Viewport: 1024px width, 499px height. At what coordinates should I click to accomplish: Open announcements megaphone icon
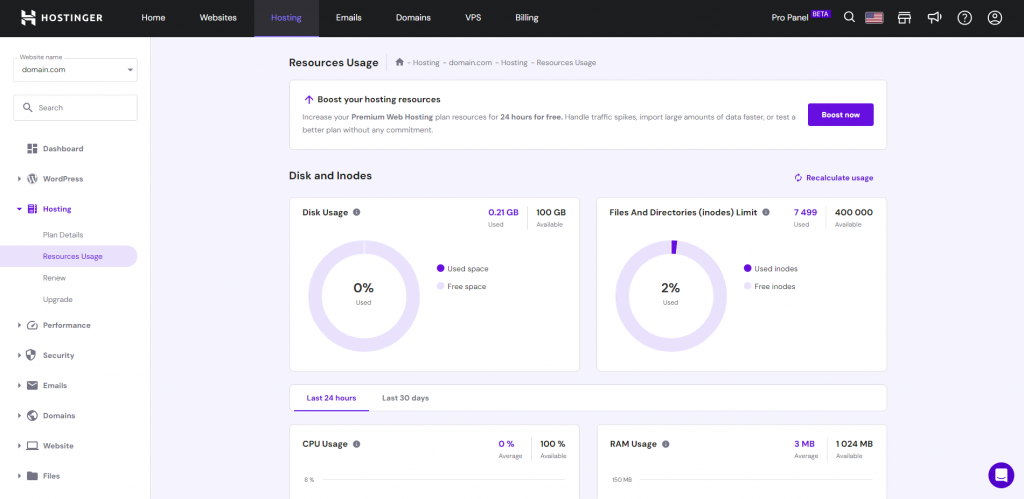point(935,18)
